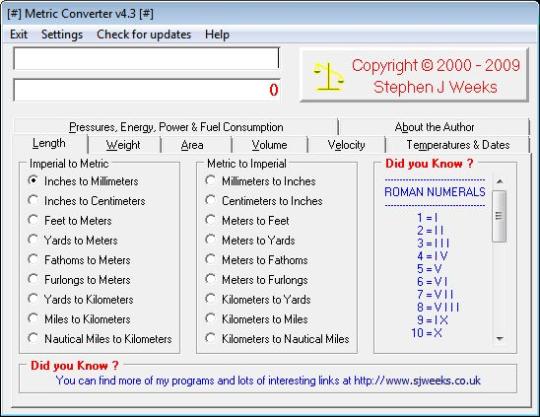This screenshot has height=417, width=540.
Task: Click the '10 = X' numeral line
Action: tap(427, 333)
